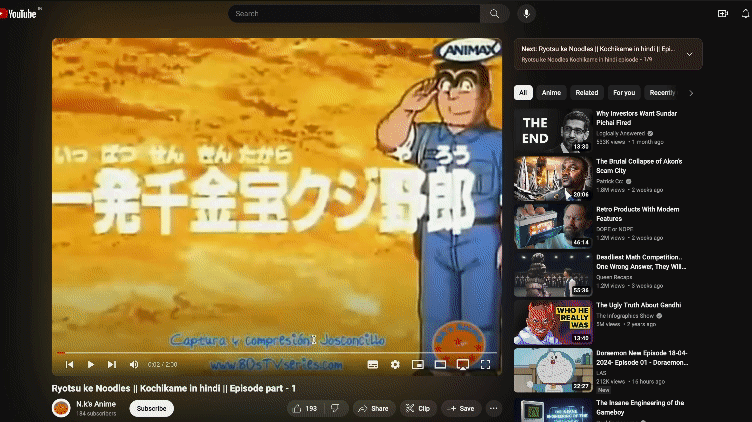Play the paused video

tap(90, 364)
